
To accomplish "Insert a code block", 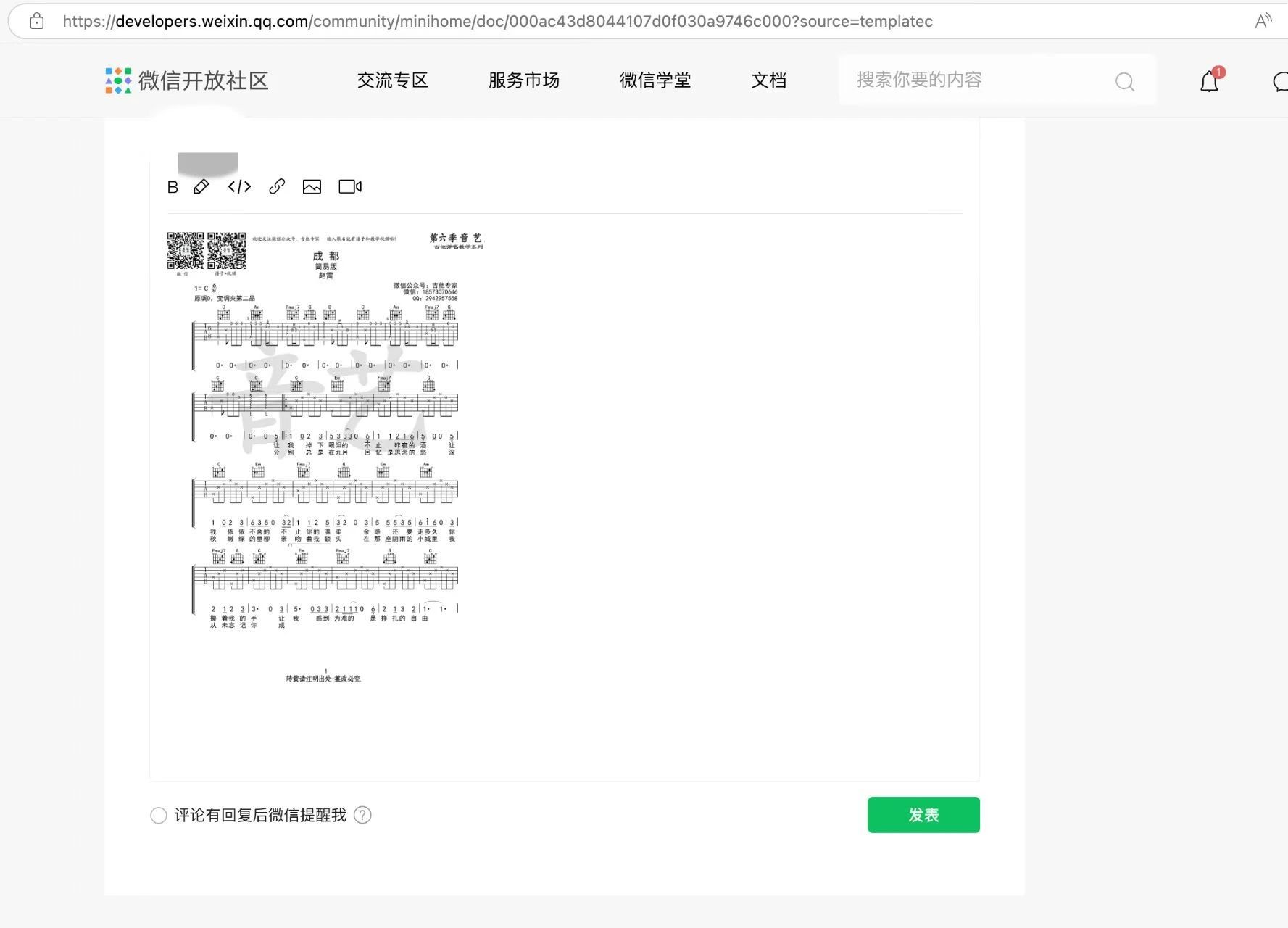I will (x=239, y=187).
